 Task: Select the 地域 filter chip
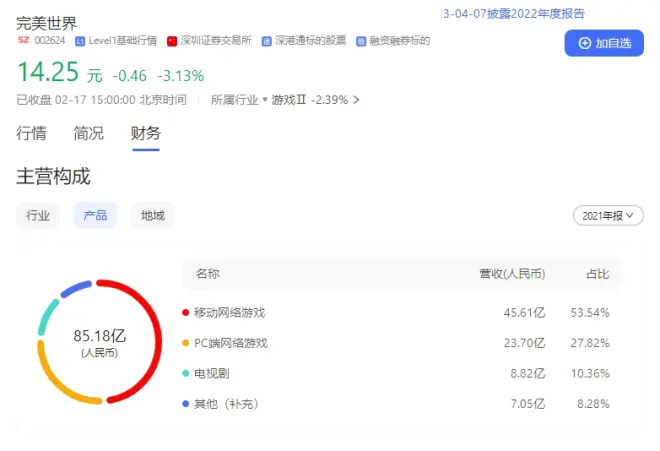point(152,215)
